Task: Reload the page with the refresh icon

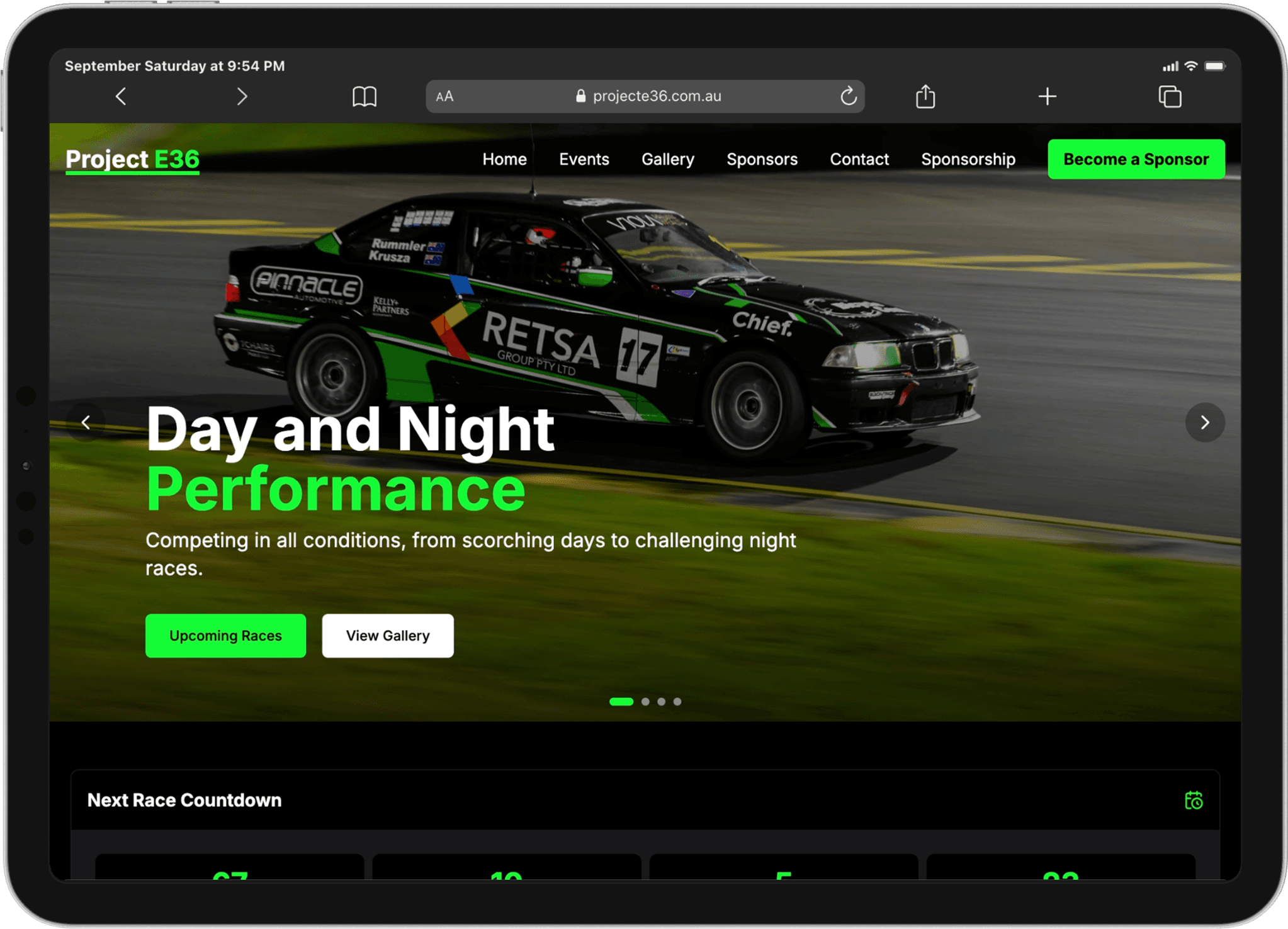Action: pos(848,96)
